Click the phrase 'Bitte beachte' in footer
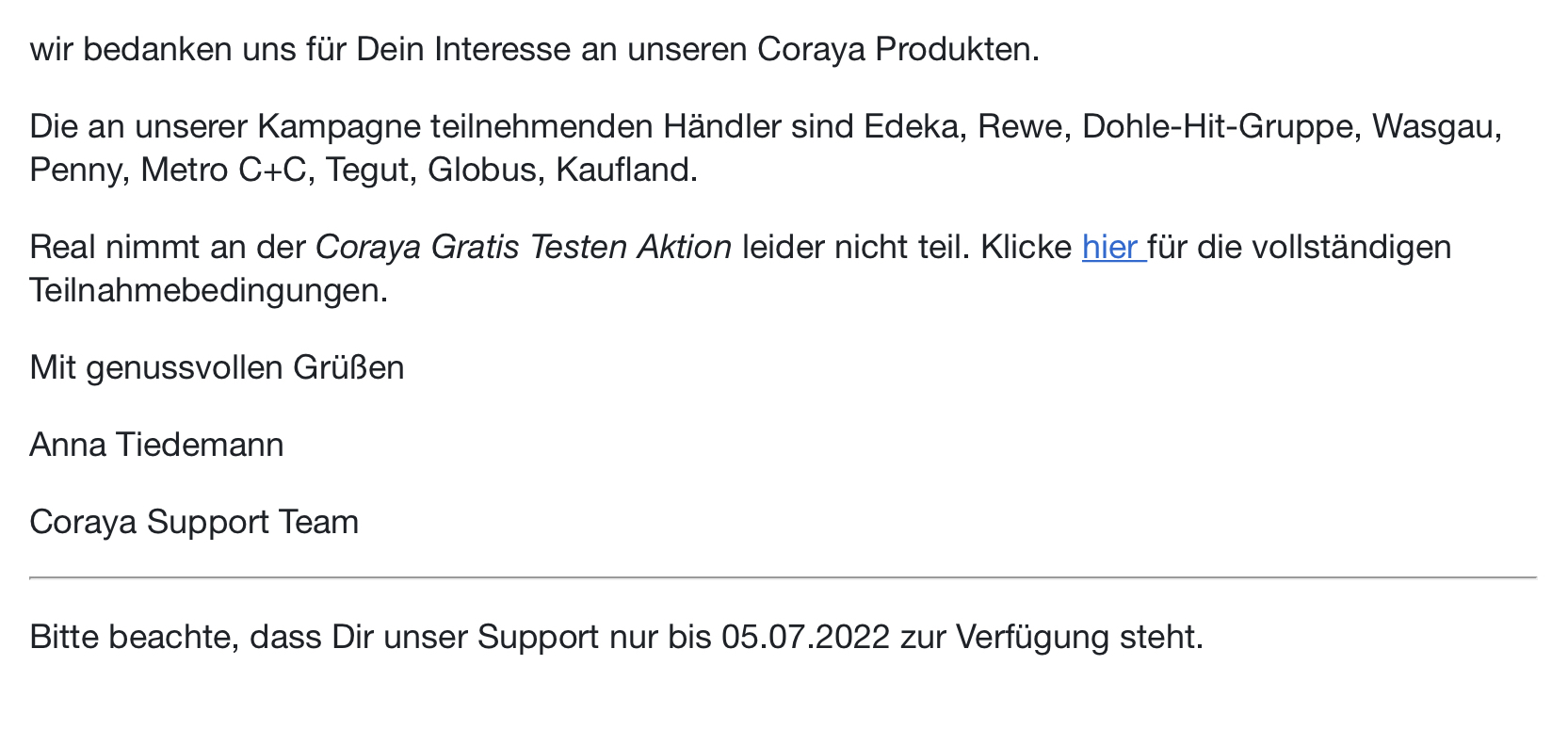Viewport: 1568px width, 730px height. click(x=133, y=637)
